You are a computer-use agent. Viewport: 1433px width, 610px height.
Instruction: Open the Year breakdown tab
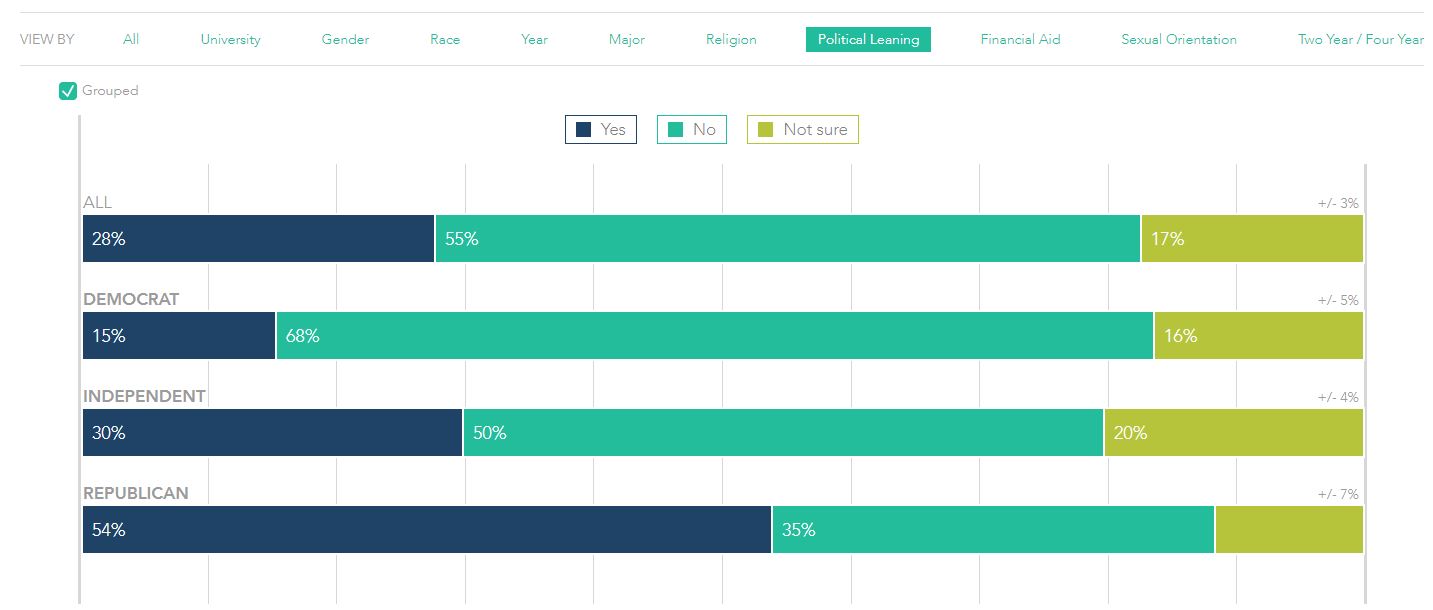coord(534,40)
